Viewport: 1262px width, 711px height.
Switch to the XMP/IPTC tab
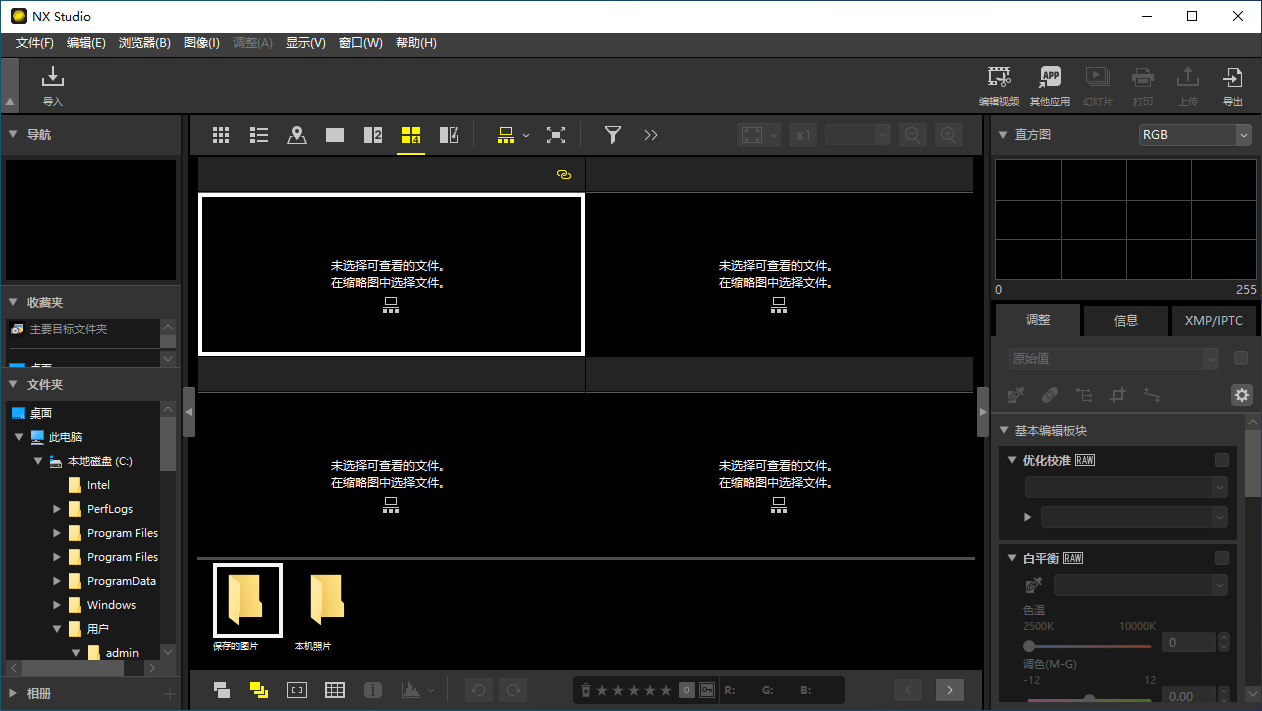(1213, 320)
